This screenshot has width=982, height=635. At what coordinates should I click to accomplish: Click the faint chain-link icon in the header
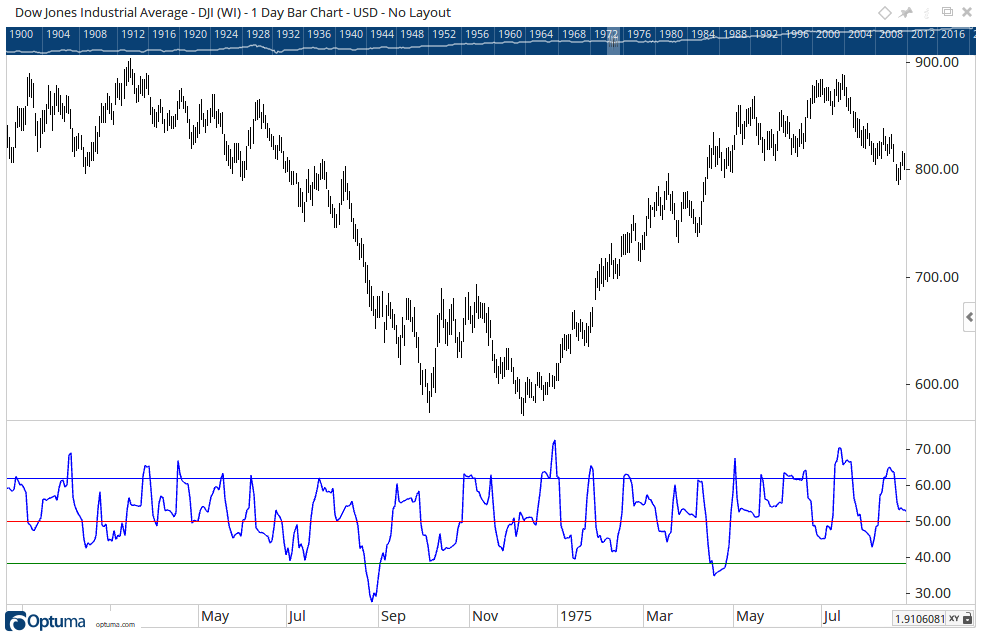pyautogui.click(x=927, y=13)
